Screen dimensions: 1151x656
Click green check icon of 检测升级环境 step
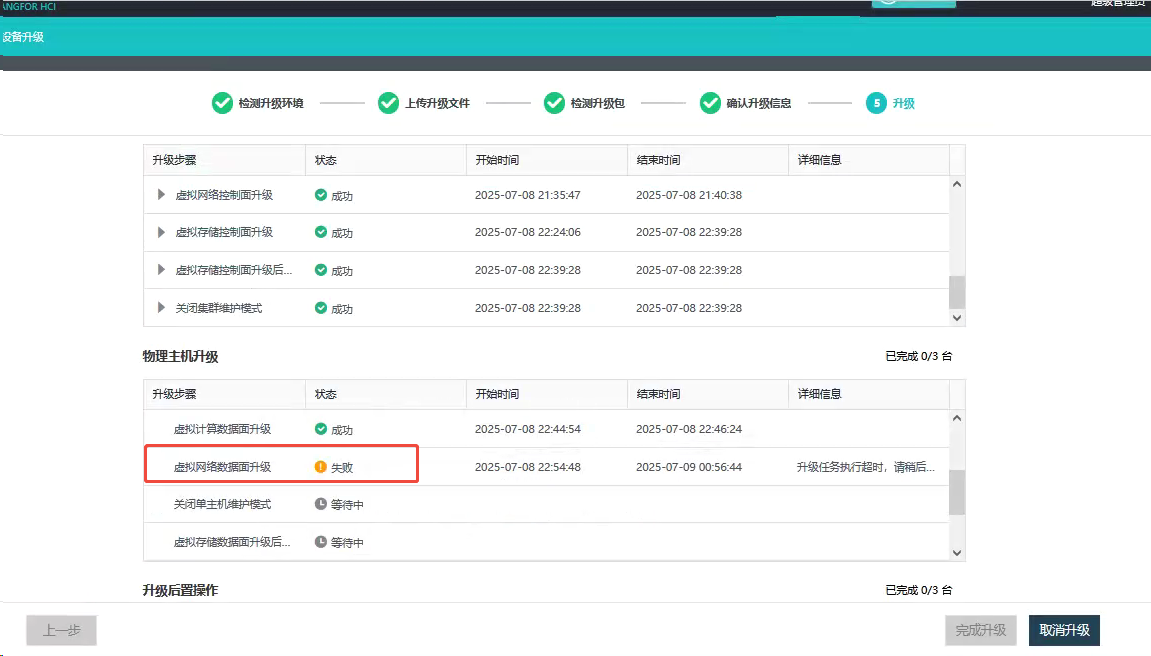(222, 103)
